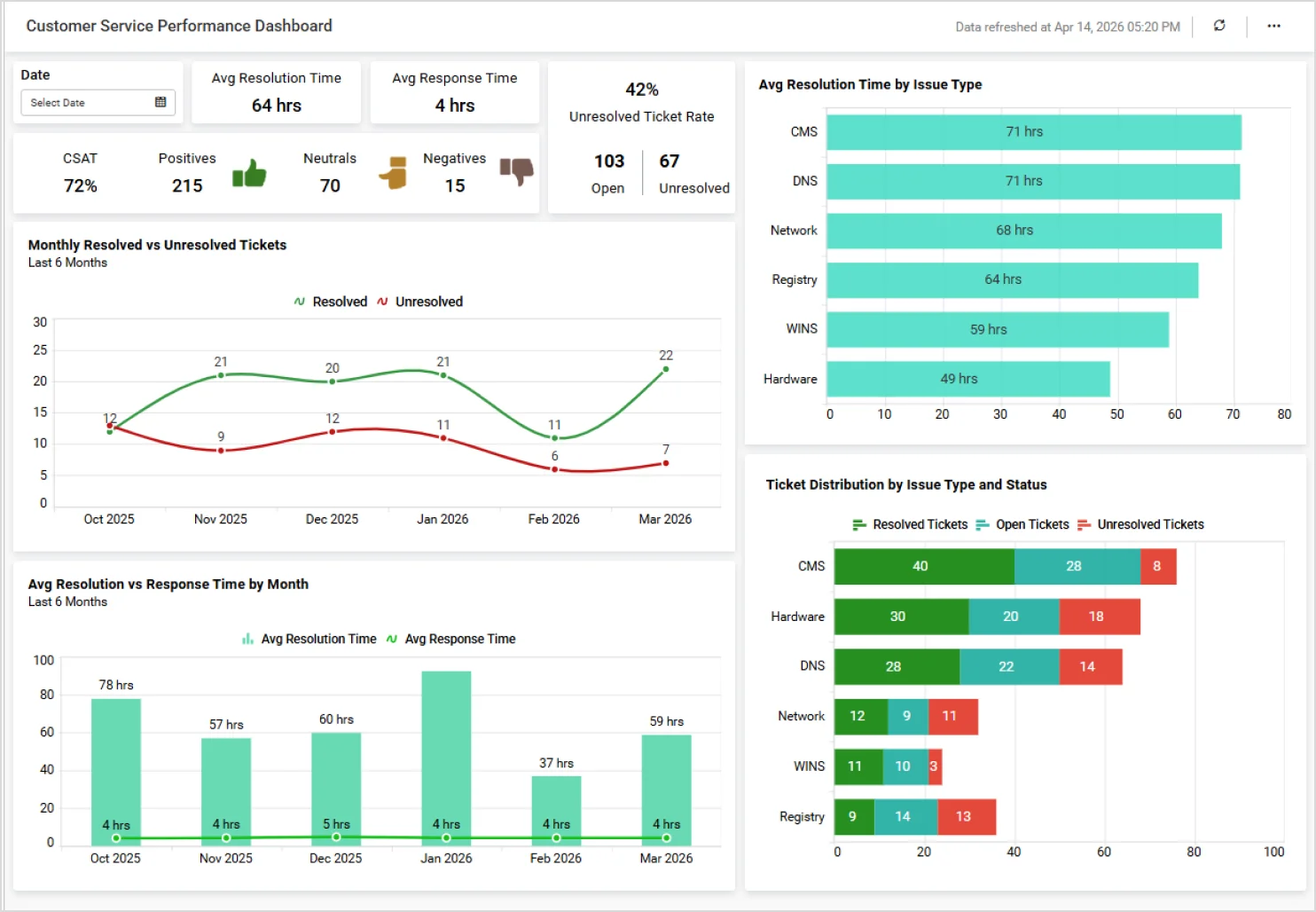Viewport: 1316px width, 912px height.
Task: Toggle the Open Tickets legend label
Action: click(x=1032, y=524)
